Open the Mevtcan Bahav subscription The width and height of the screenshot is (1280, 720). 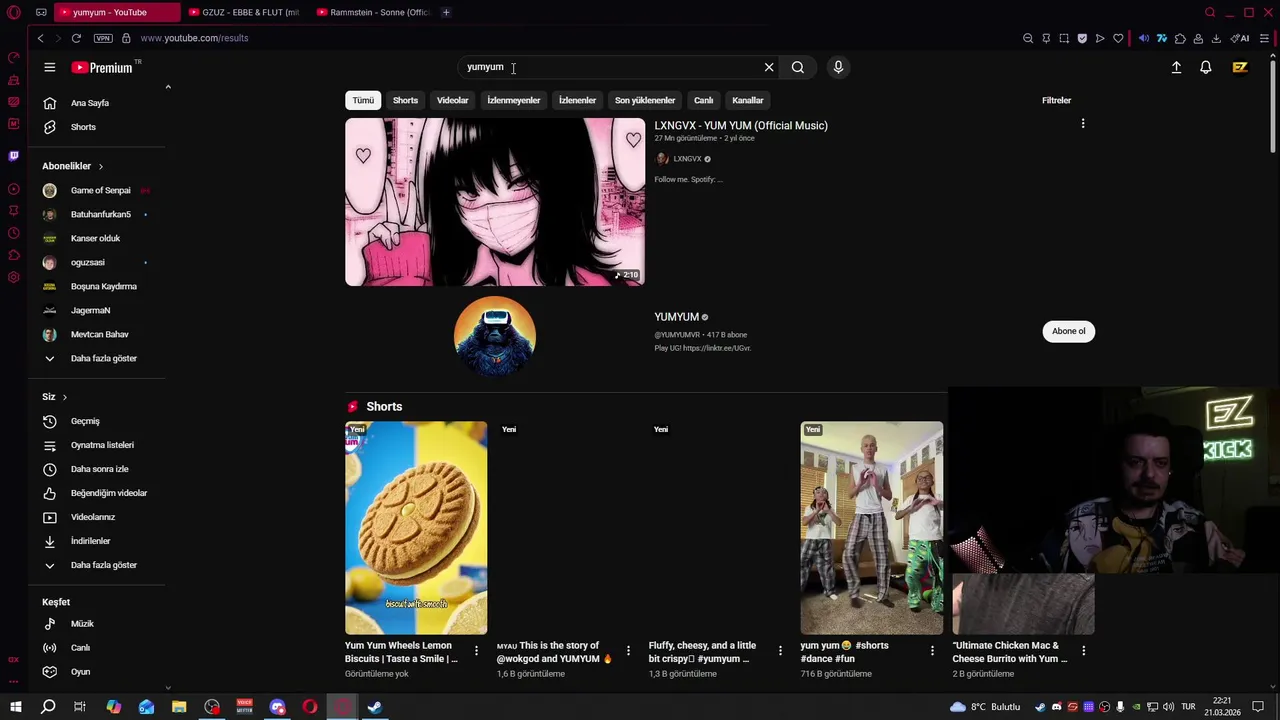pos(98,334)
